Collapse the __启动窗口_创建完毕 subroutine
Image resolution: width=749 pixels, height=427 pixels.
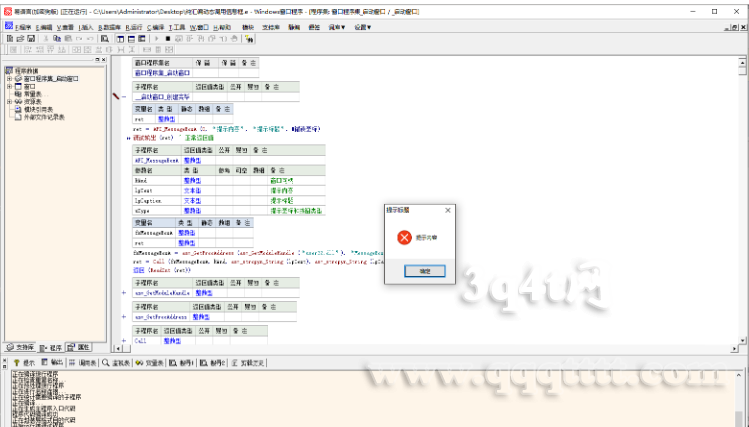[124, 97]
